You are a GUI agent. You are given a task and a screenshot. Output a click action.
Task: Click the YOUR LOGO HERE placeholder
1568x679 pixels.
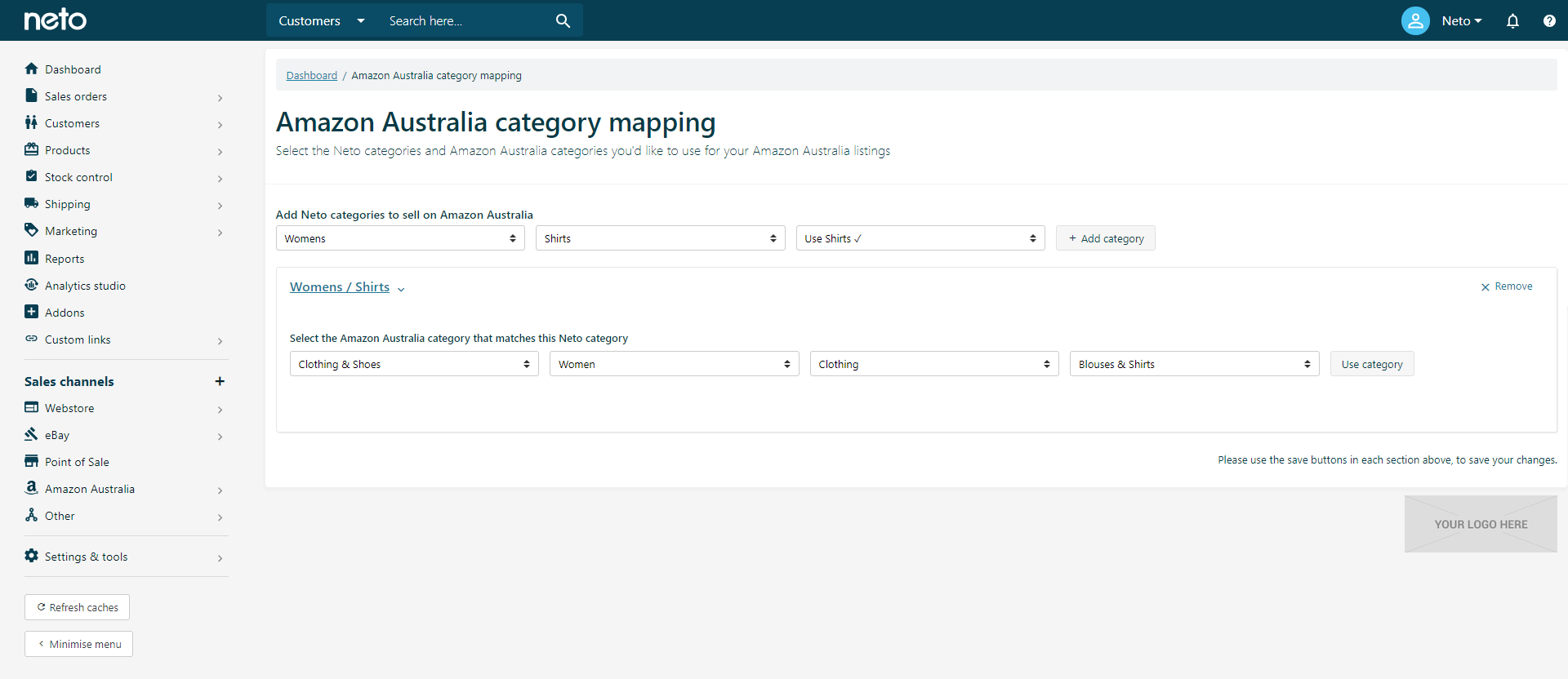click(1481, 524)
